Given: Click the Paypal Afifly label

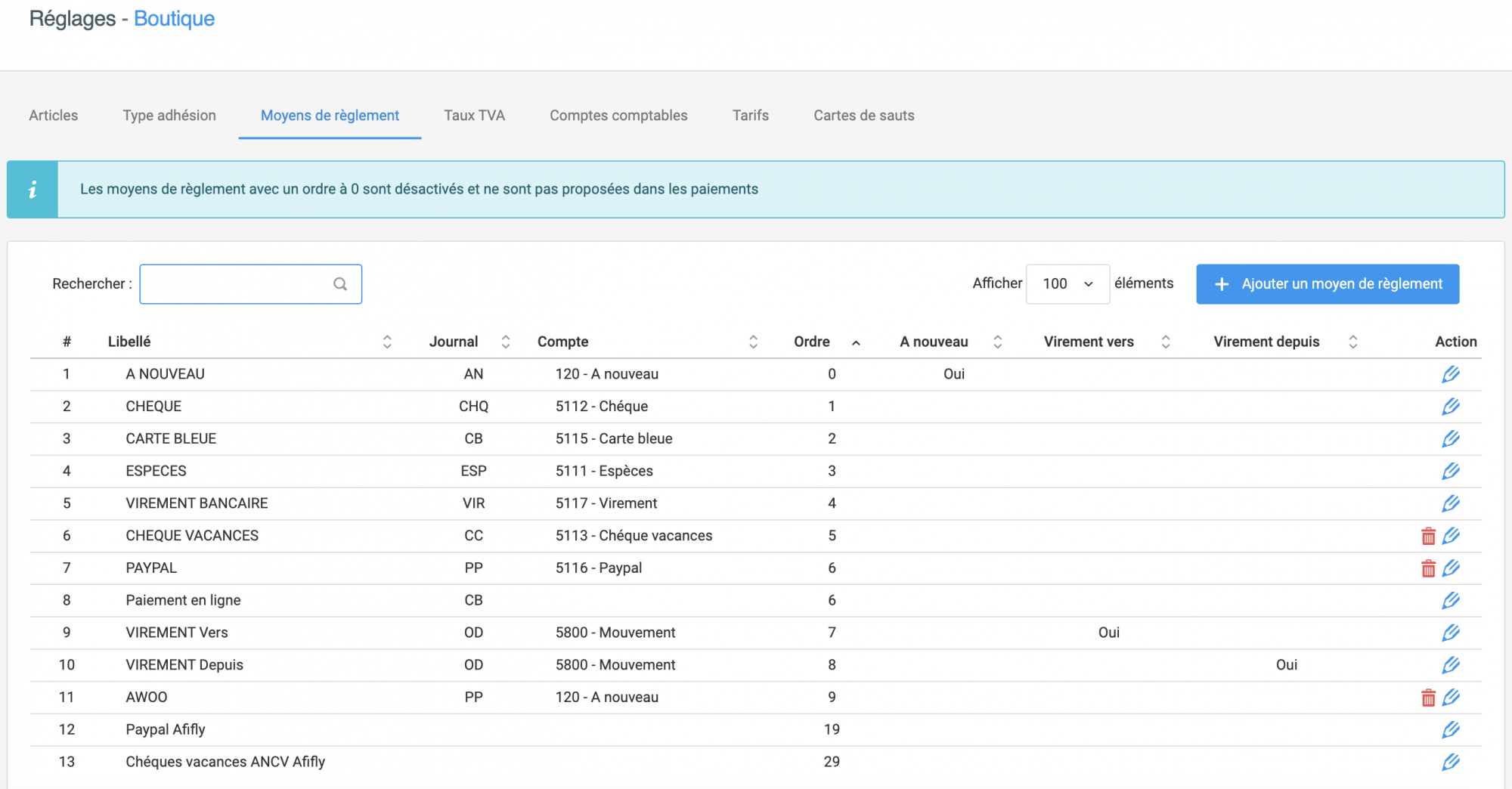Looking at the screenshot, I should click(166, 730).
